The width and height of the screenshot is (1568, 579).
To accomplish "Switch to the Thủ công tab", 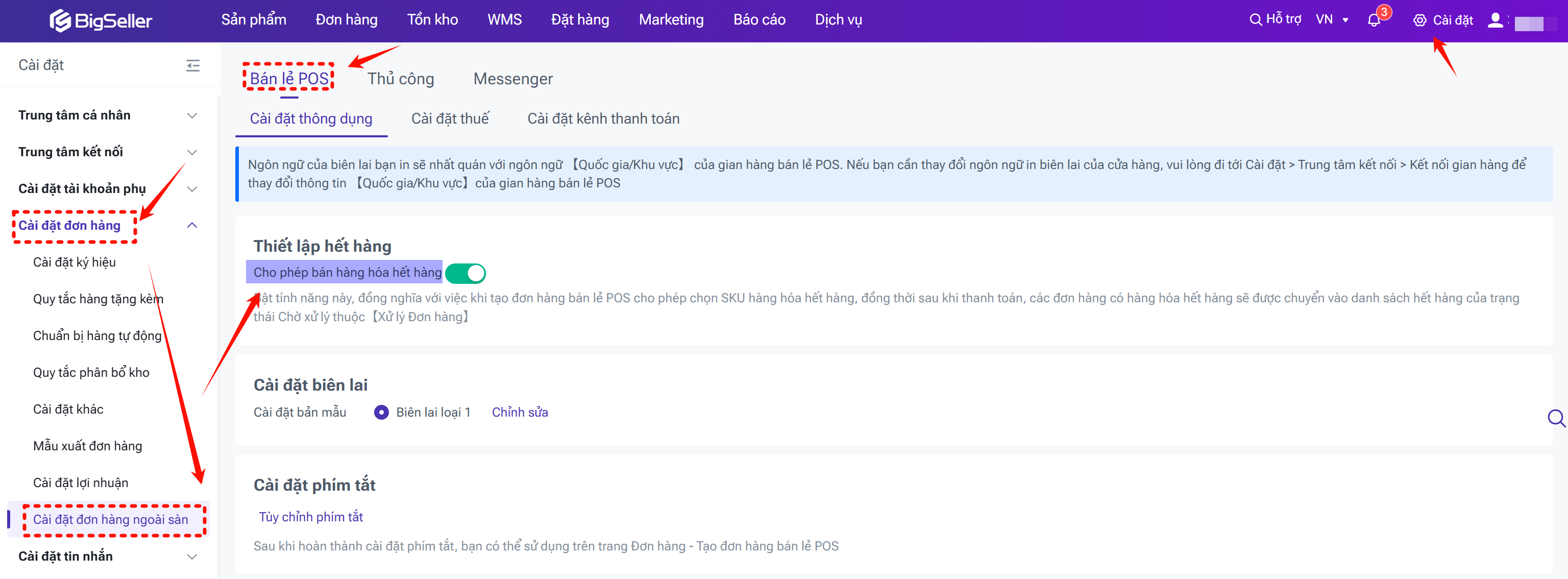I will (401, 79).
